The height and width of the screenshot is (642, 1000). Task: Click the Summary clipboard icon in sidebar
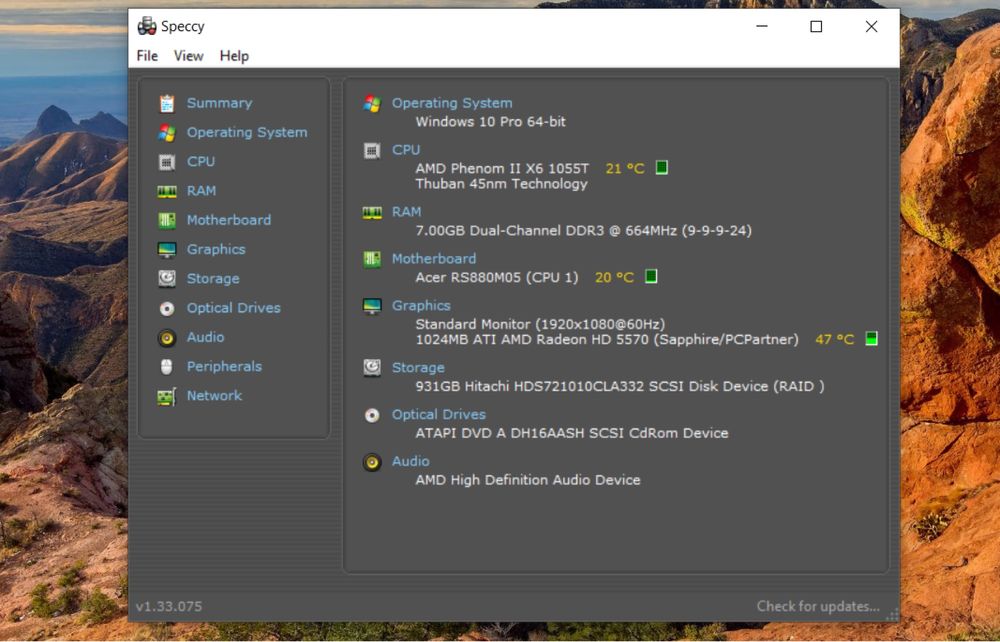166,103
